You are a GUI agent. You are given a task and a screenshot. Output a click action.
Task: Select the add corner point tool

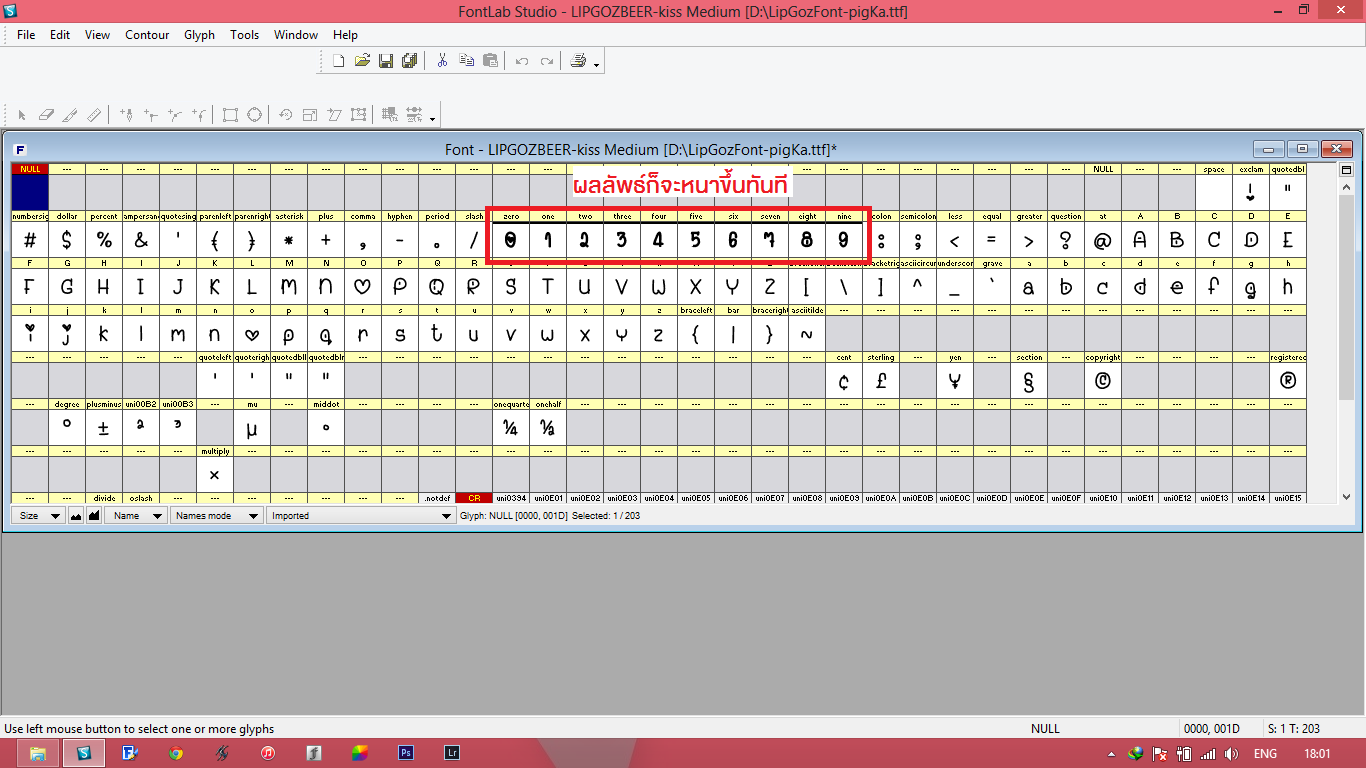click(150, 115)
